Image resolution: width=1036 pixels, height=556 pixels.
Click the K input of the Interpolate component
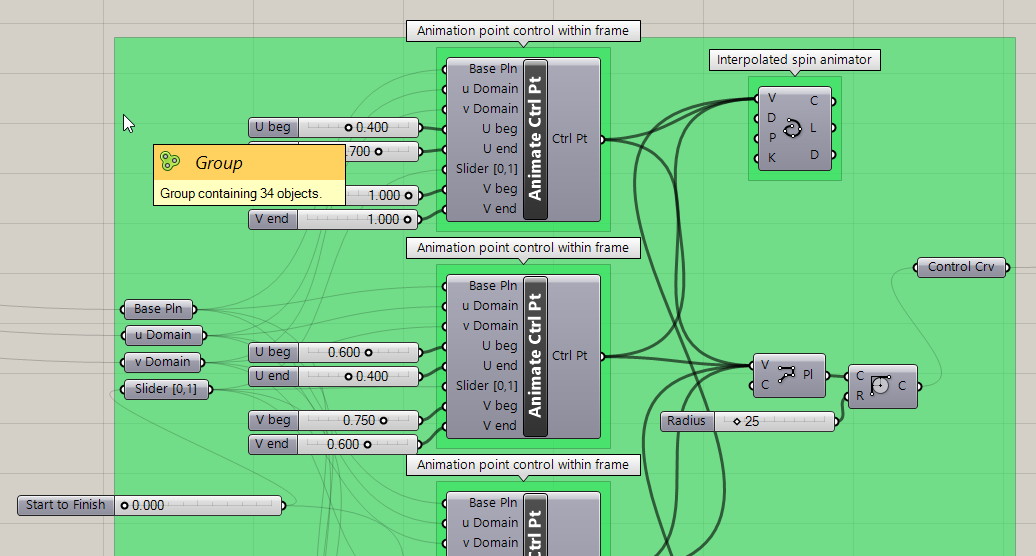770,158
